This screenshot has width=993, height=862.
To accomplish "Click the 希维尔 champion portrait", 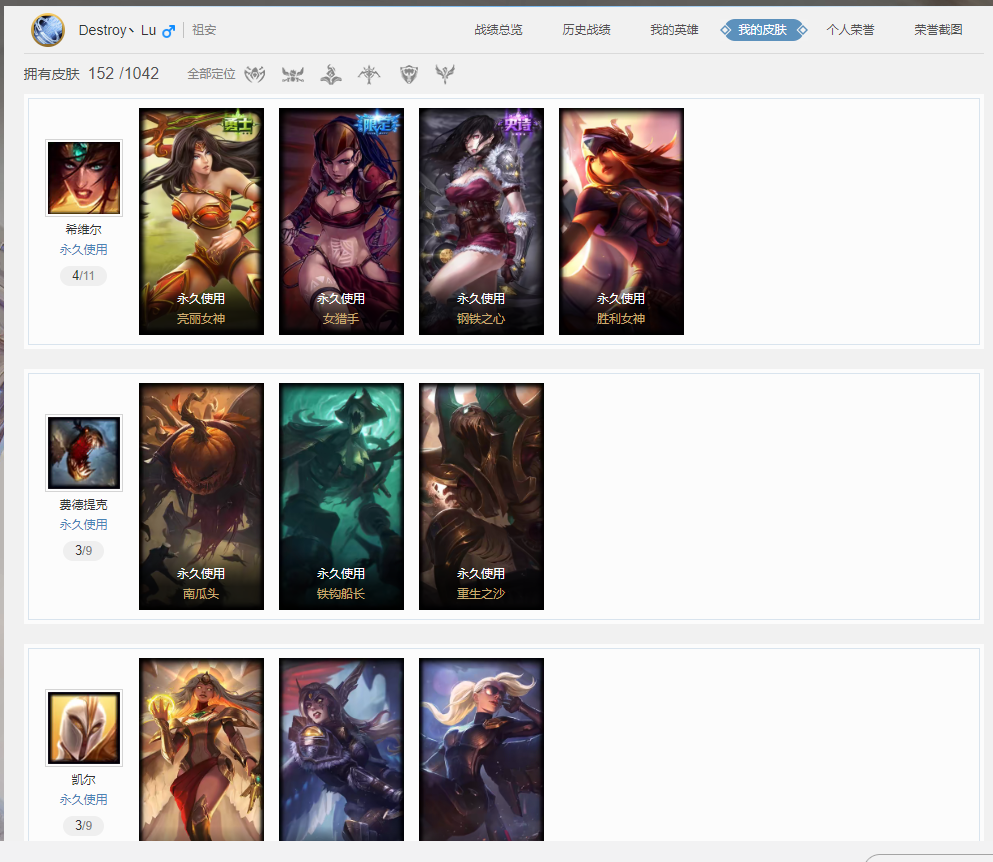I will 84,178.
